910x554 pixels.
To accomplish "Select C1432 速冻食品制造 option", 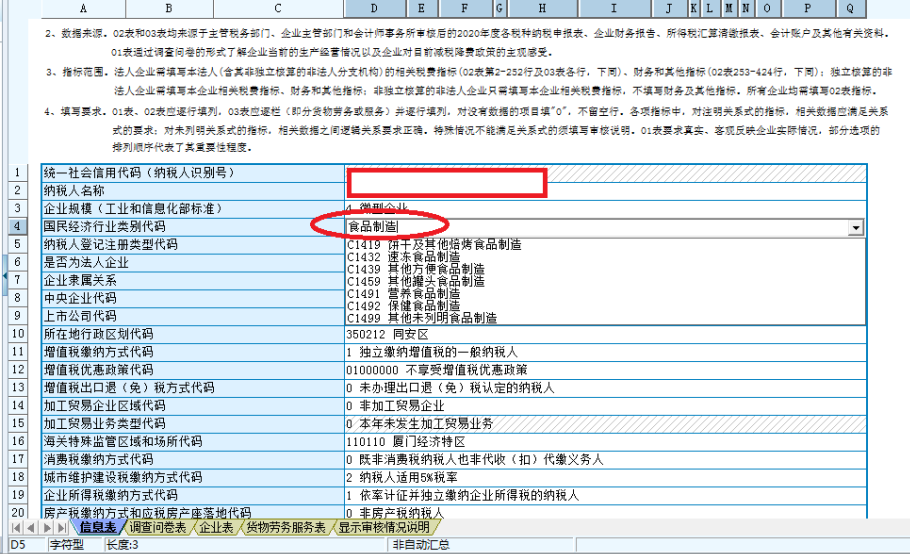I will point(605,257).
